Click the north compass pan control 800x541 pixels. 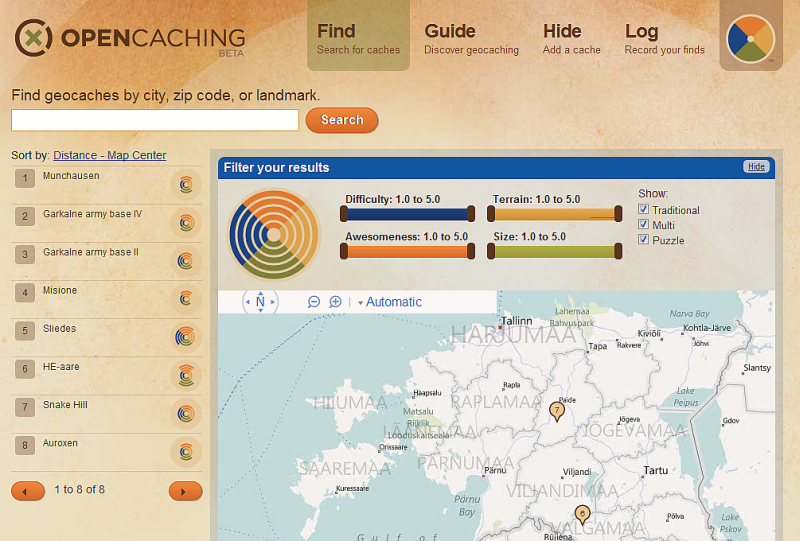260,302
